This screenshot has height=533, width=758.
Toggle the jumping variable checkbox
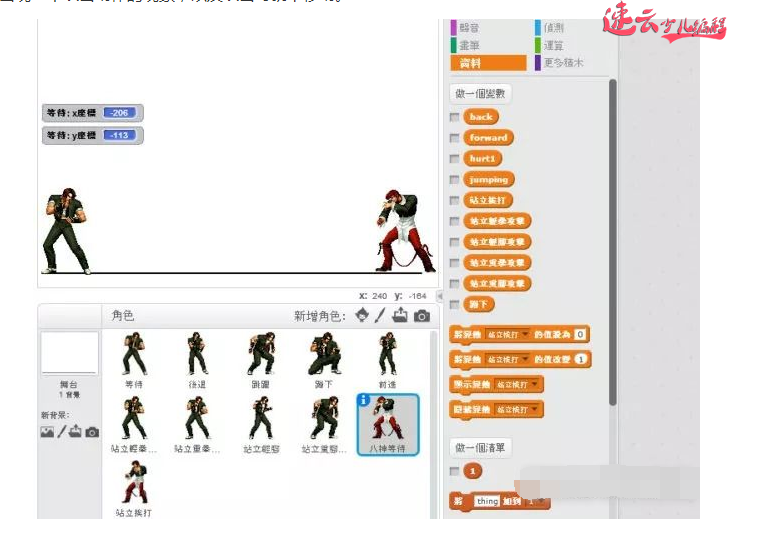[x=455, y=180]
